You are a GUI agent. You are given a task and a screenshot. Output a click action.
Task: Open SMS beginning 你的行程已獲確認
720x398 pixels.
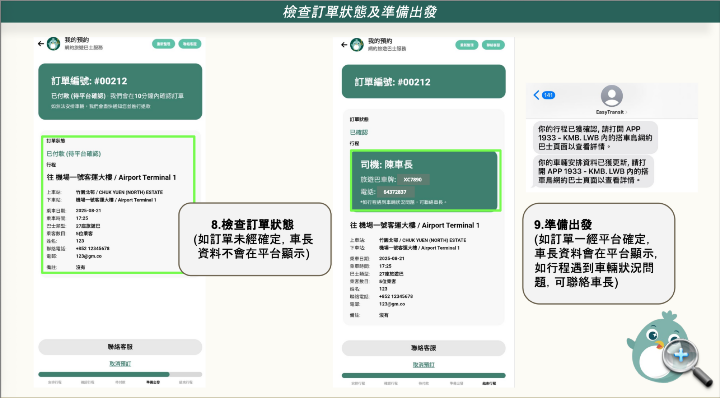click(595, 138)
